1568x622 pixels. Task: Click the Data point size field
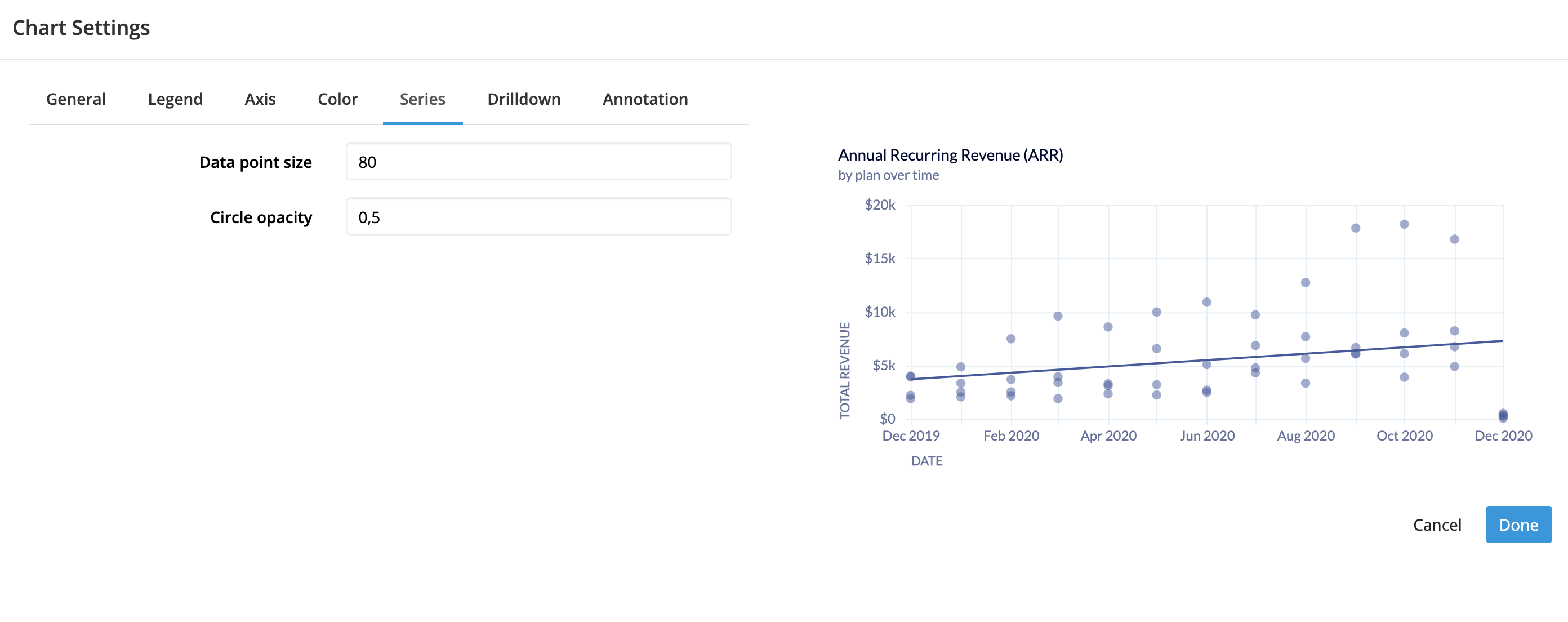(x=538, y=162)
